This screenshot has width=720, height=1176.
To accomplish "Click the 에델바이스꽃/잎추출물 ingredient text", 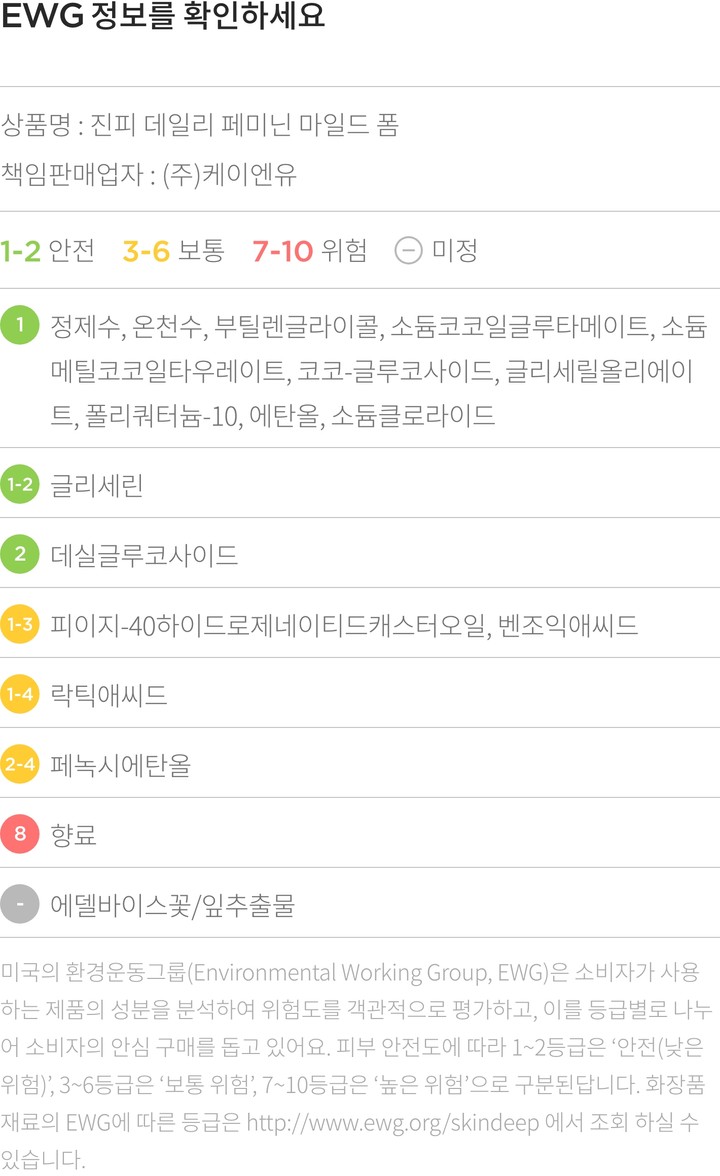I will pos(173,905).
